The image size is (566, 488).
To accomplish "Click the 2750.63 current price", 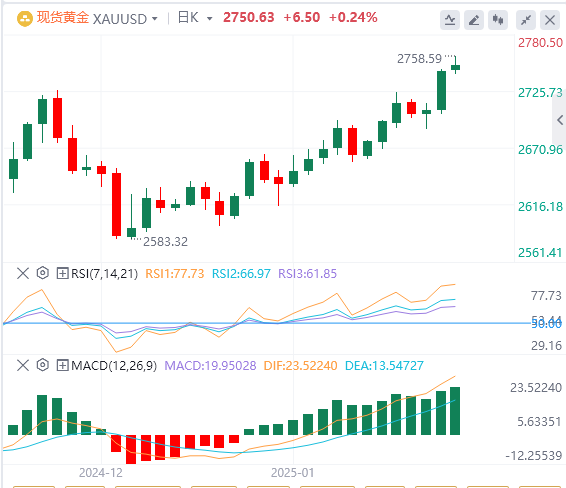I will point(249,17).
